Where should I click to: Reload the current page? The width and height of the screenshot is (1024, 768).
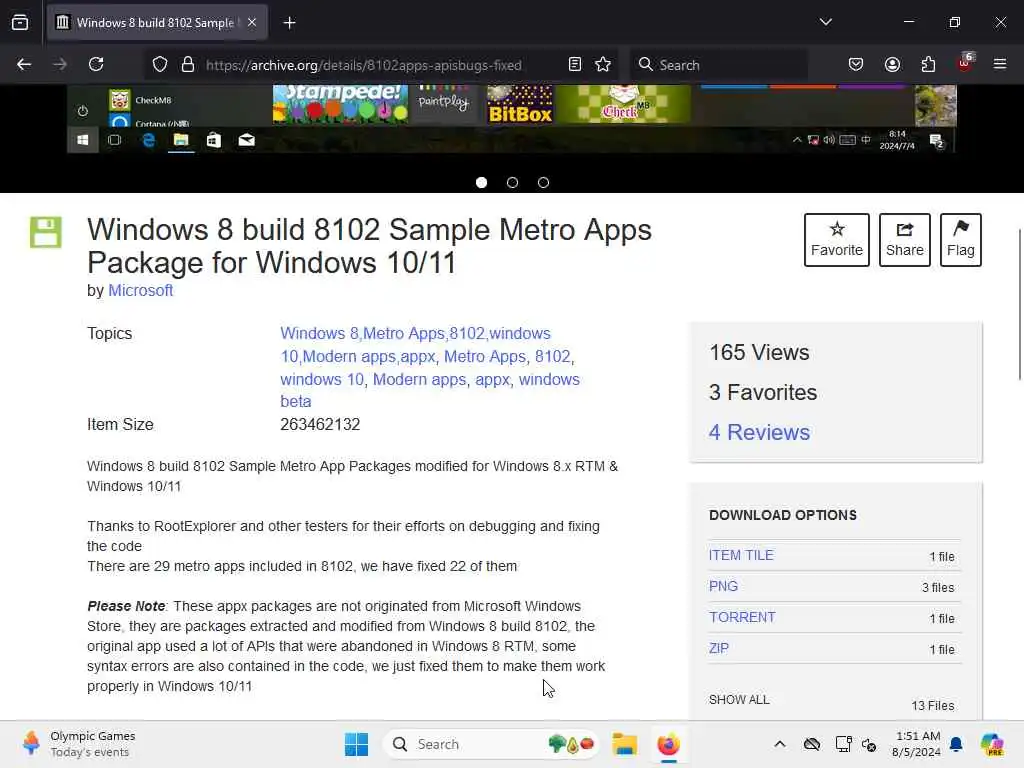click(96, 64)
